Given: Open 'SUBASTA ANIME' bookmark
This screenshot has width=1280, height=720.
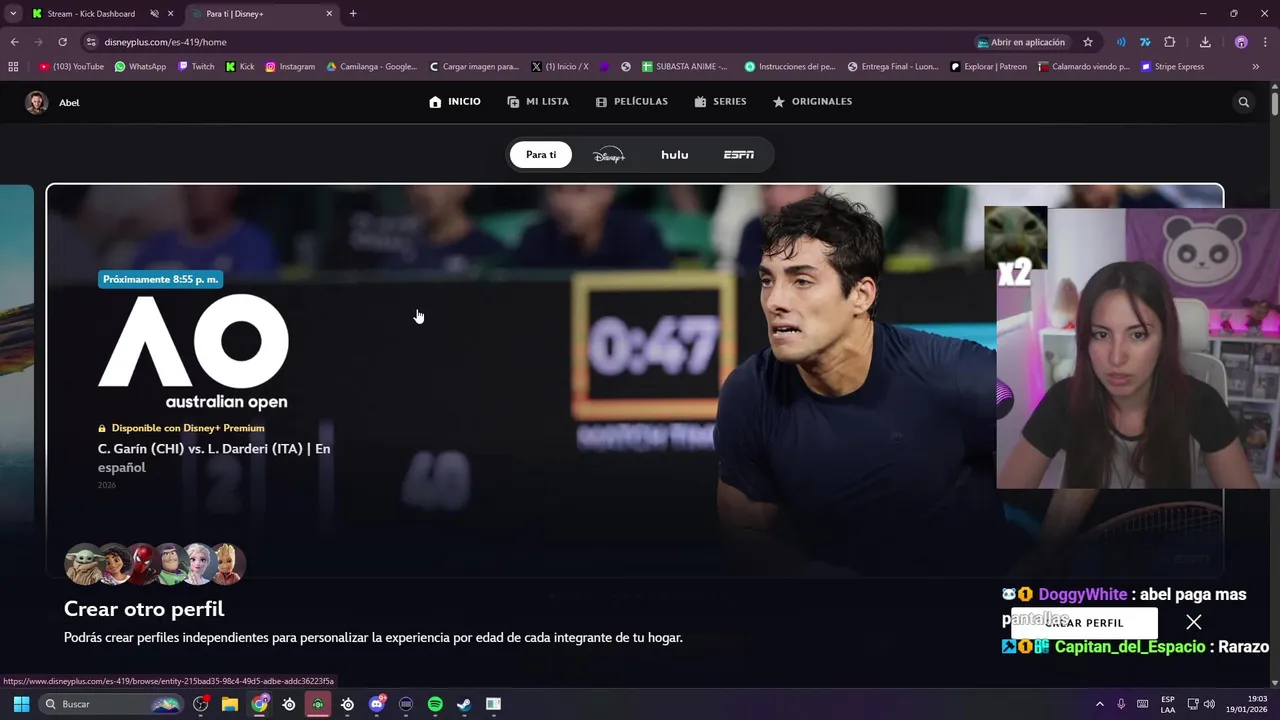Looking at the screenshot, I should (x=685, y=67).
